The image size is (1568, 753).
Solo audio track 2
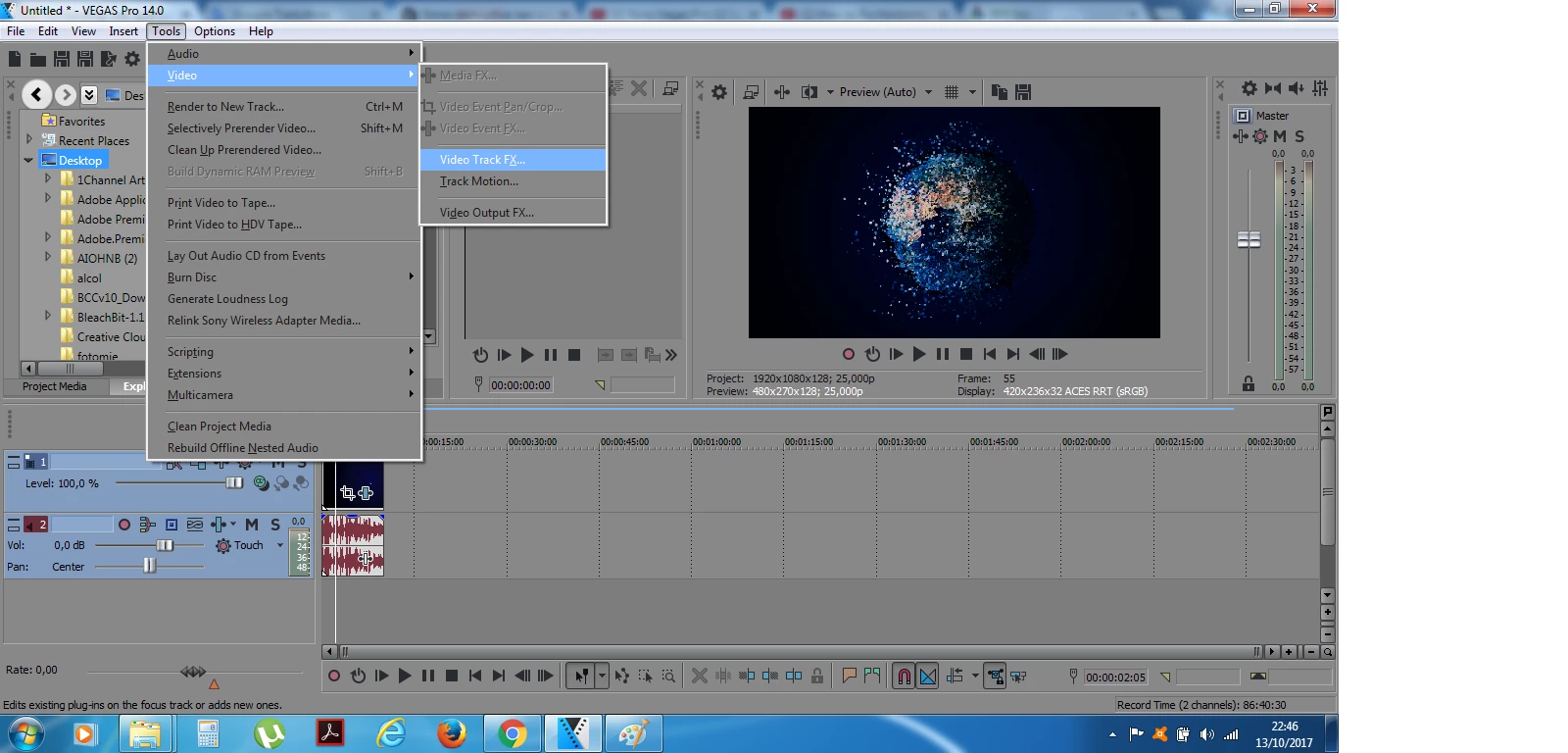click(275, 525)
